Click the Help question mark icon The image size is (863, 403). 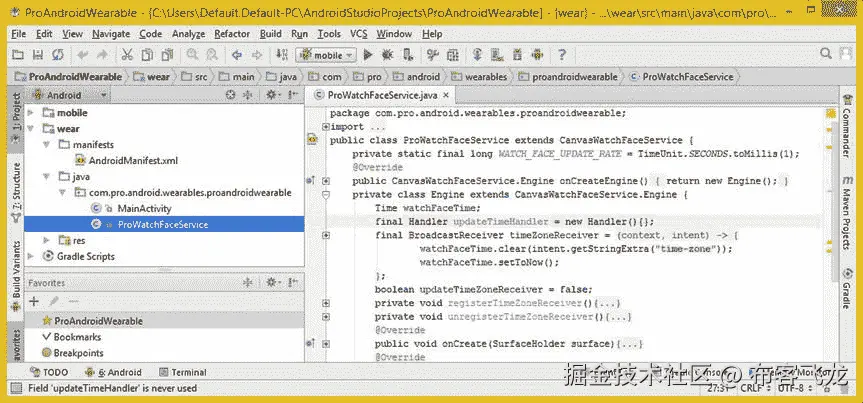coord(561,55)
